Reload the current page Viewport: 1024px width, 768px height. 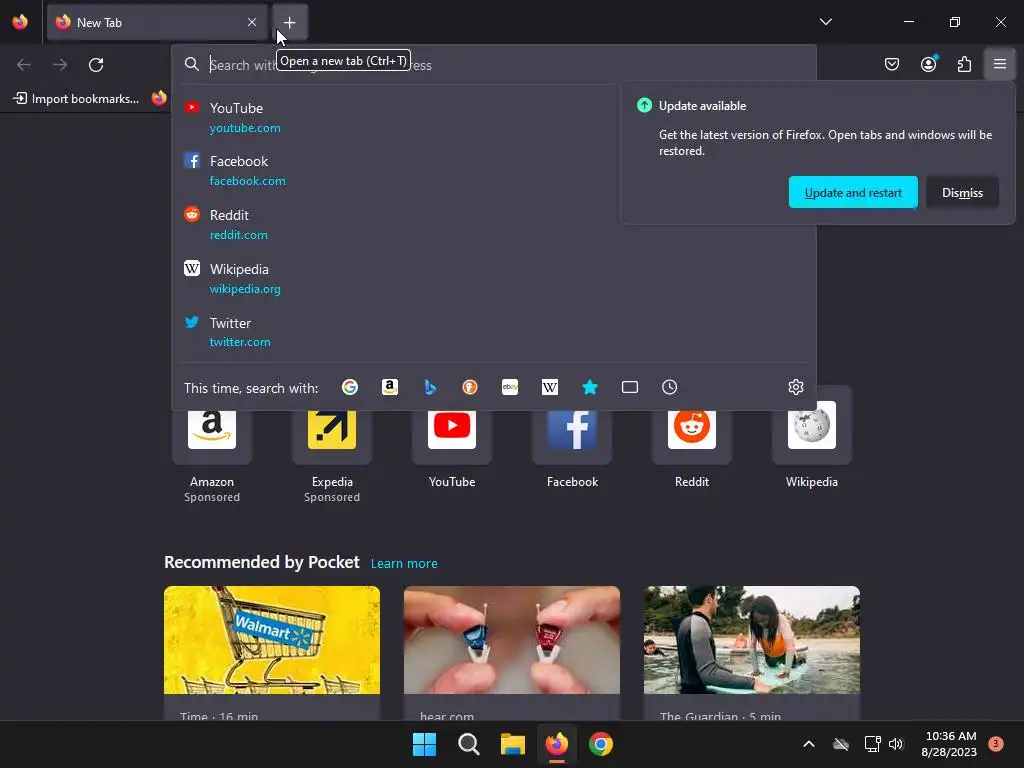tap(96, 65)
